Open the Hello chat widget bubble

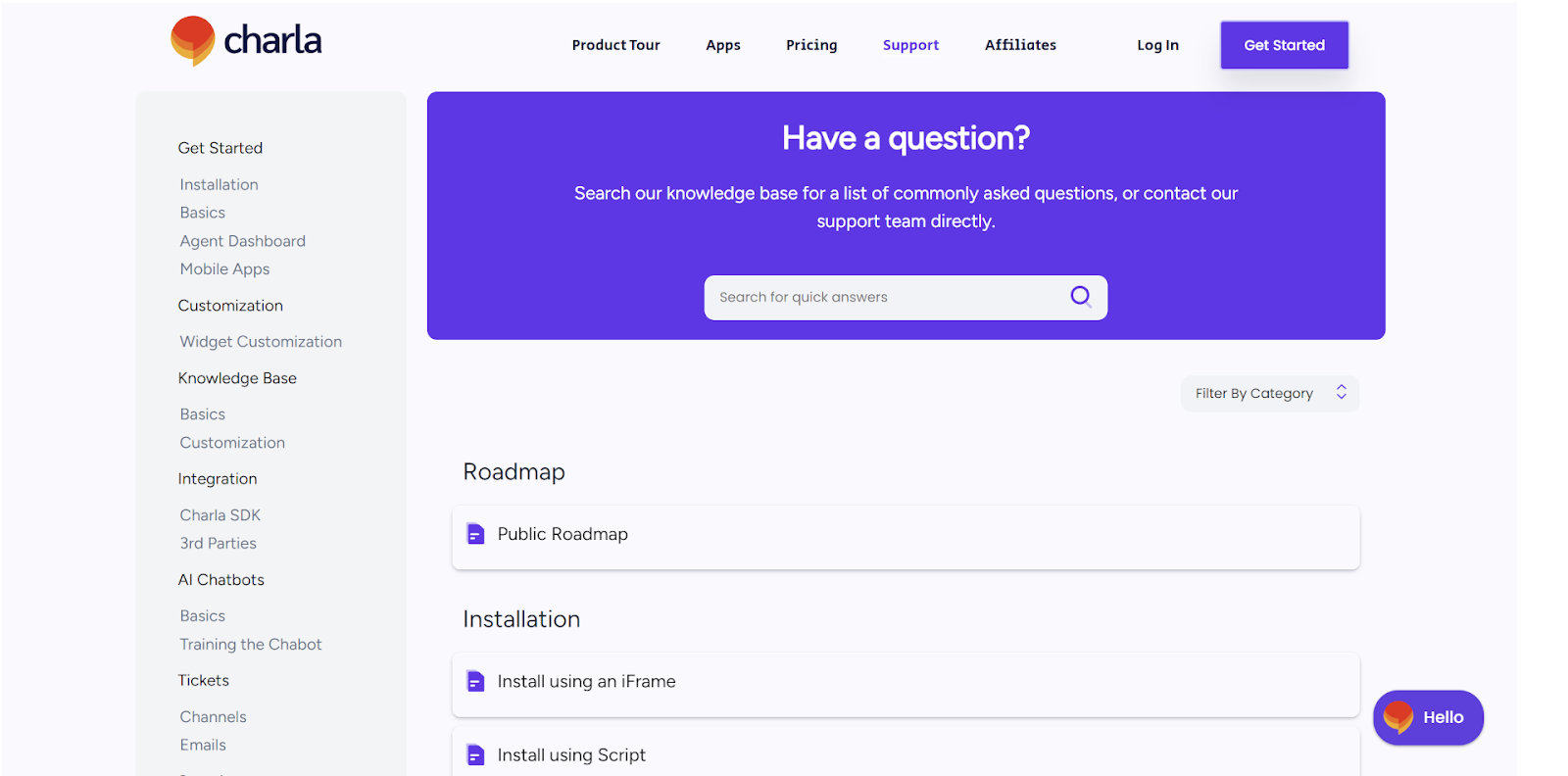click(1427, 717)
